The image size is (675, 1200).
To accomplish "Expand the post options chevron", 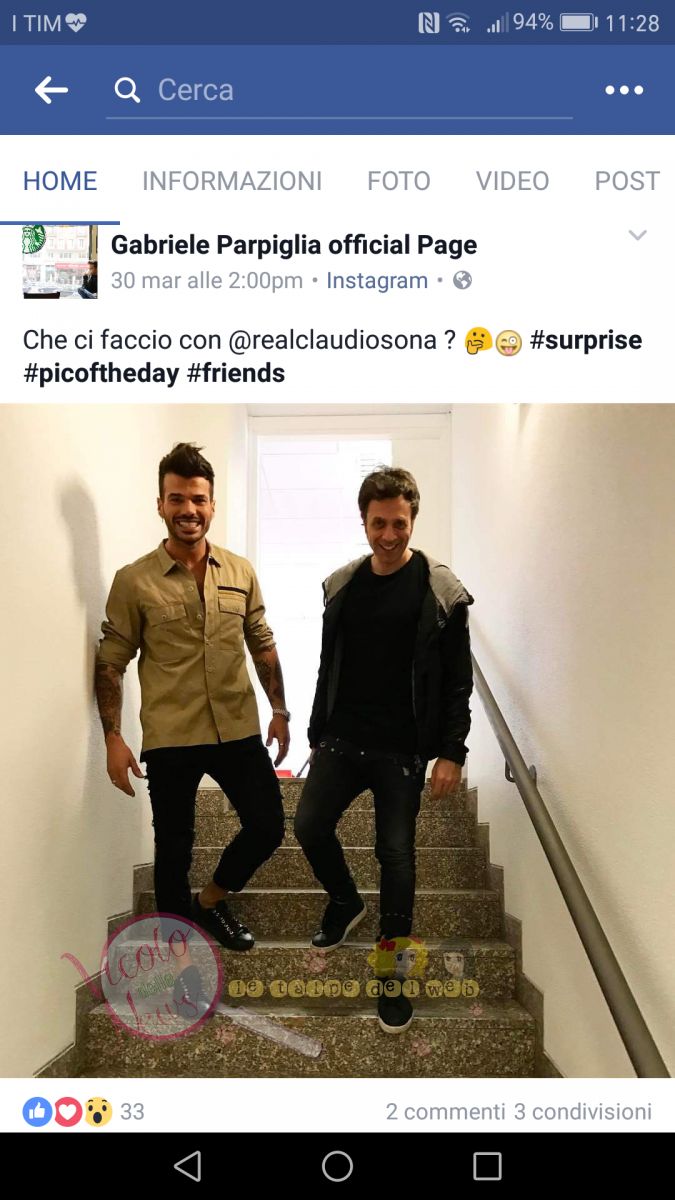I will pos(637,235).
